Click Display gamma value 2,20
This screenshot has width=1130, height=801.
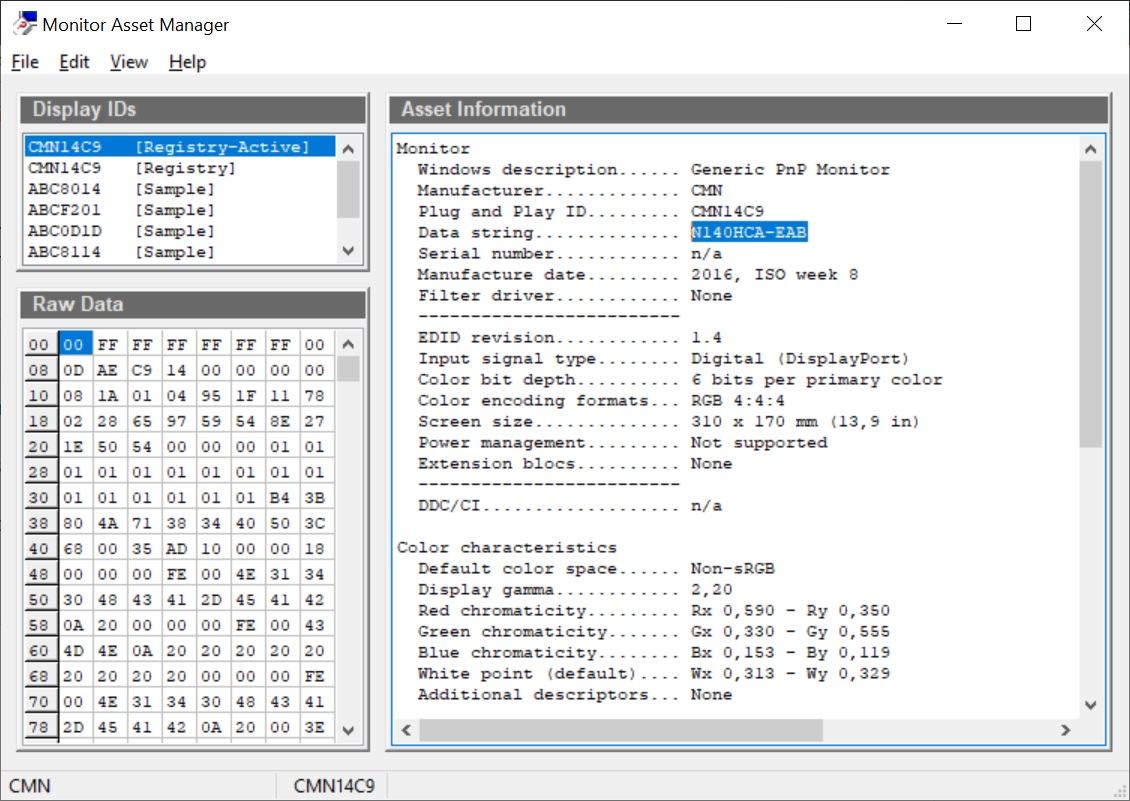coord(711,590)
